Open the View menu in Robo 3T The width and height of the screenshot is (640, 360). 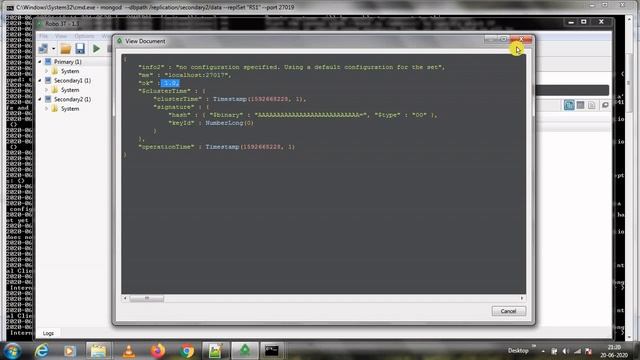(61, 36)
